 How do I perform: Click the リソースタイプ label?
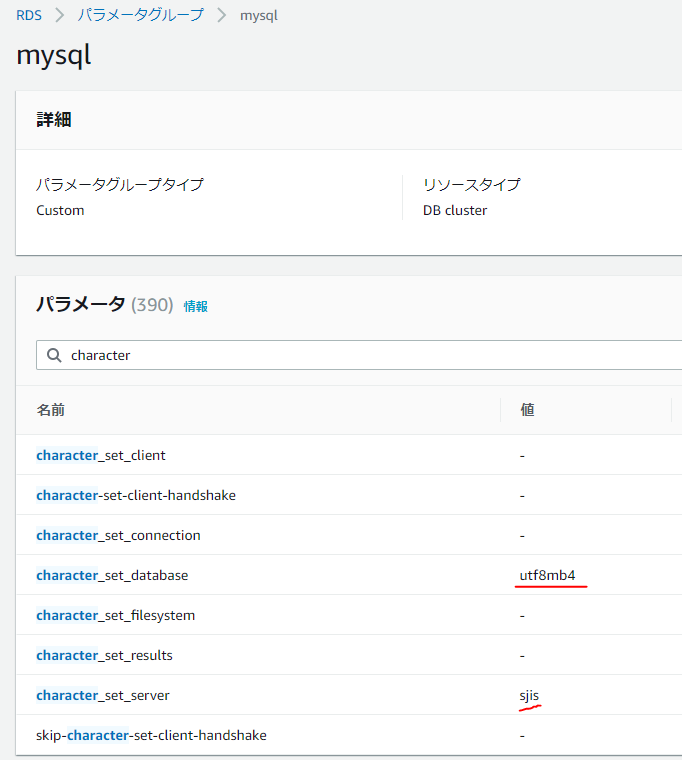point(472,184)
